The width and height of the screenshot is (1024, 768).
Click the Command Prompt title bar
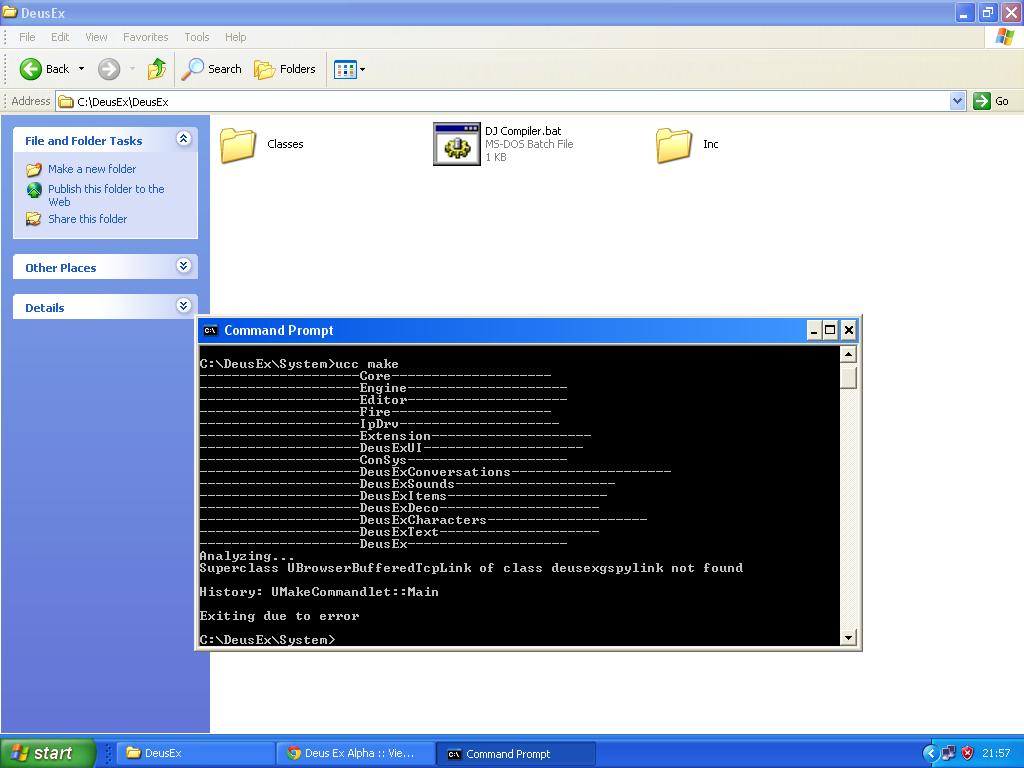tap(503, 330)
